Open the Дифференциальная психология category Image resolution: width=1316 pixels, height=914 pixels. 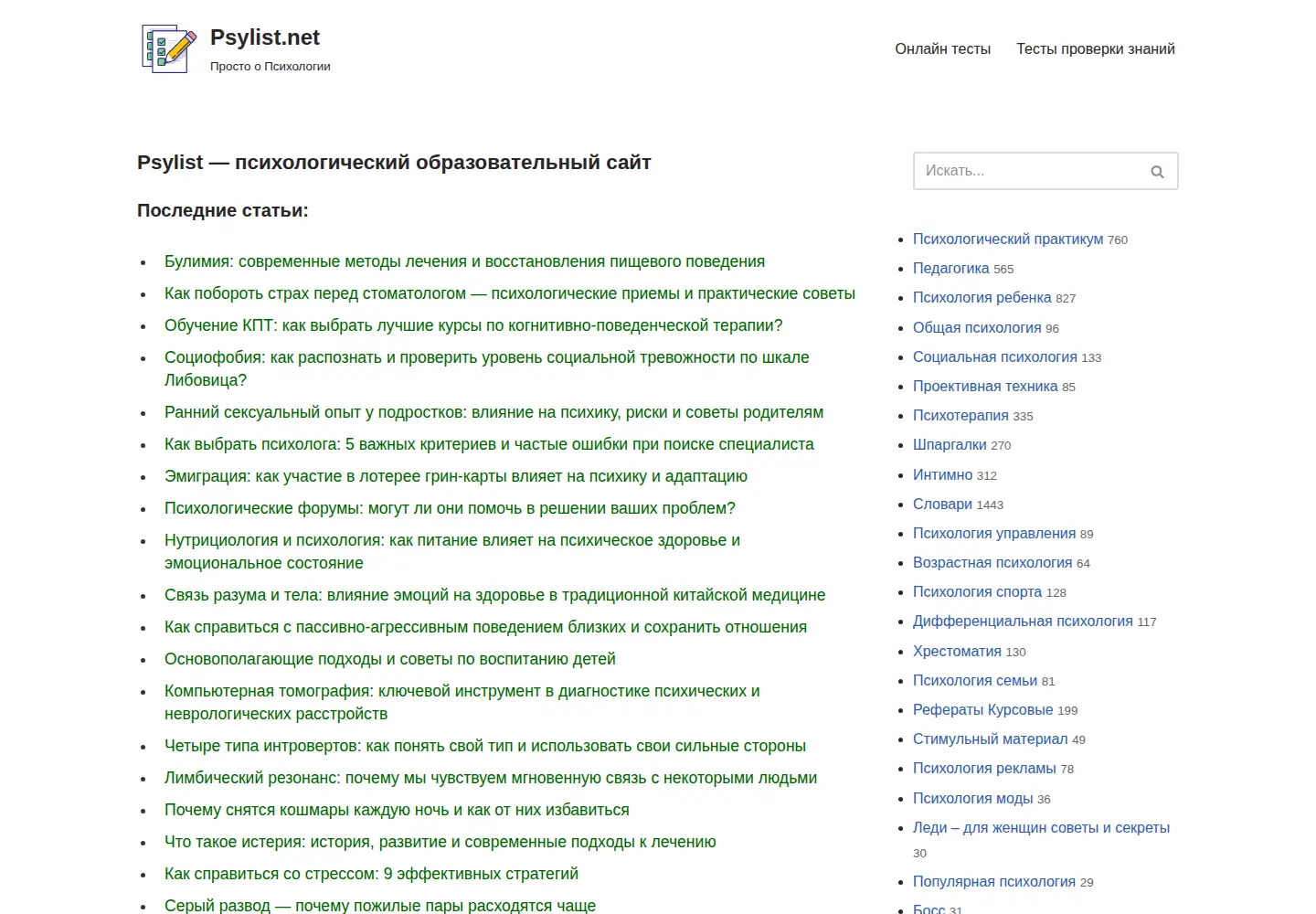coord(1023,621)
